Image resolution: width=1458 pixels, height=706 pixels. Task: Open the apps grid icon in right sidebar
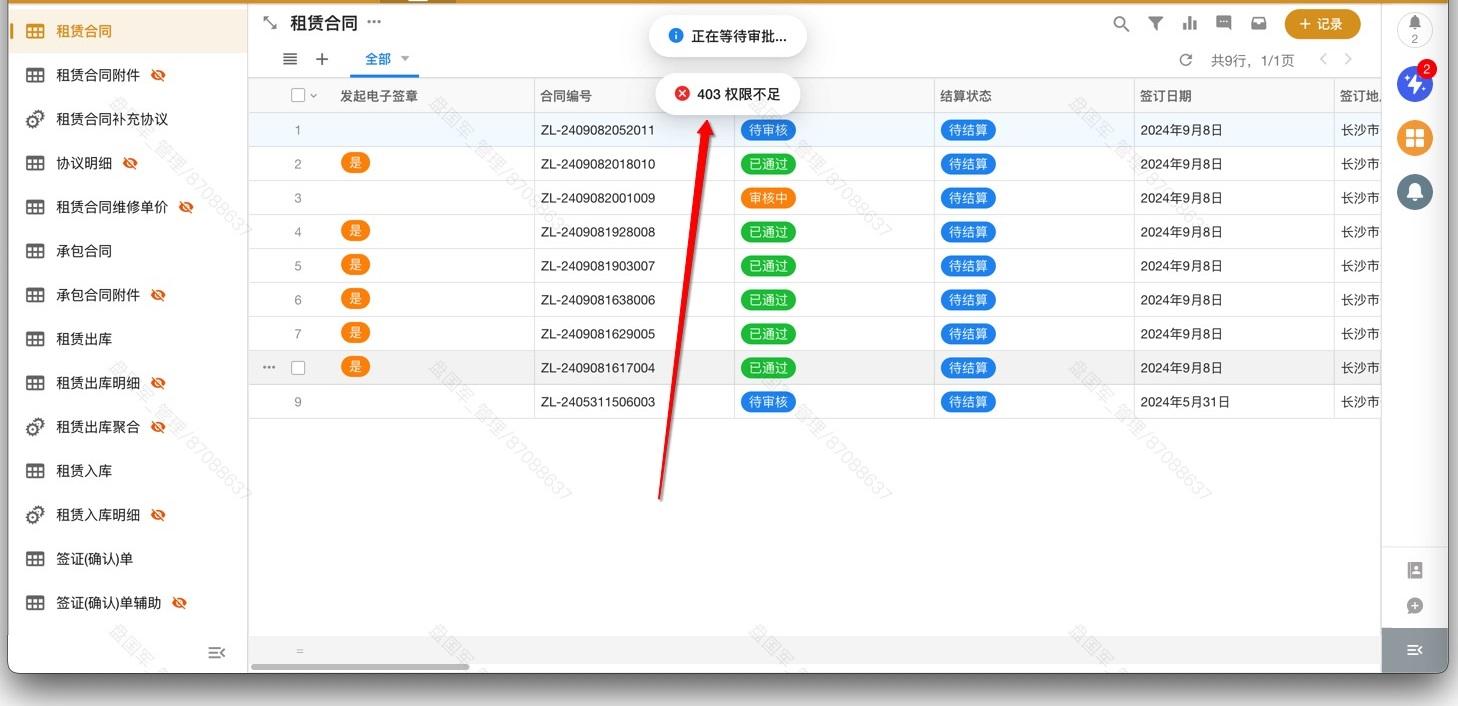coord(1414,138)
